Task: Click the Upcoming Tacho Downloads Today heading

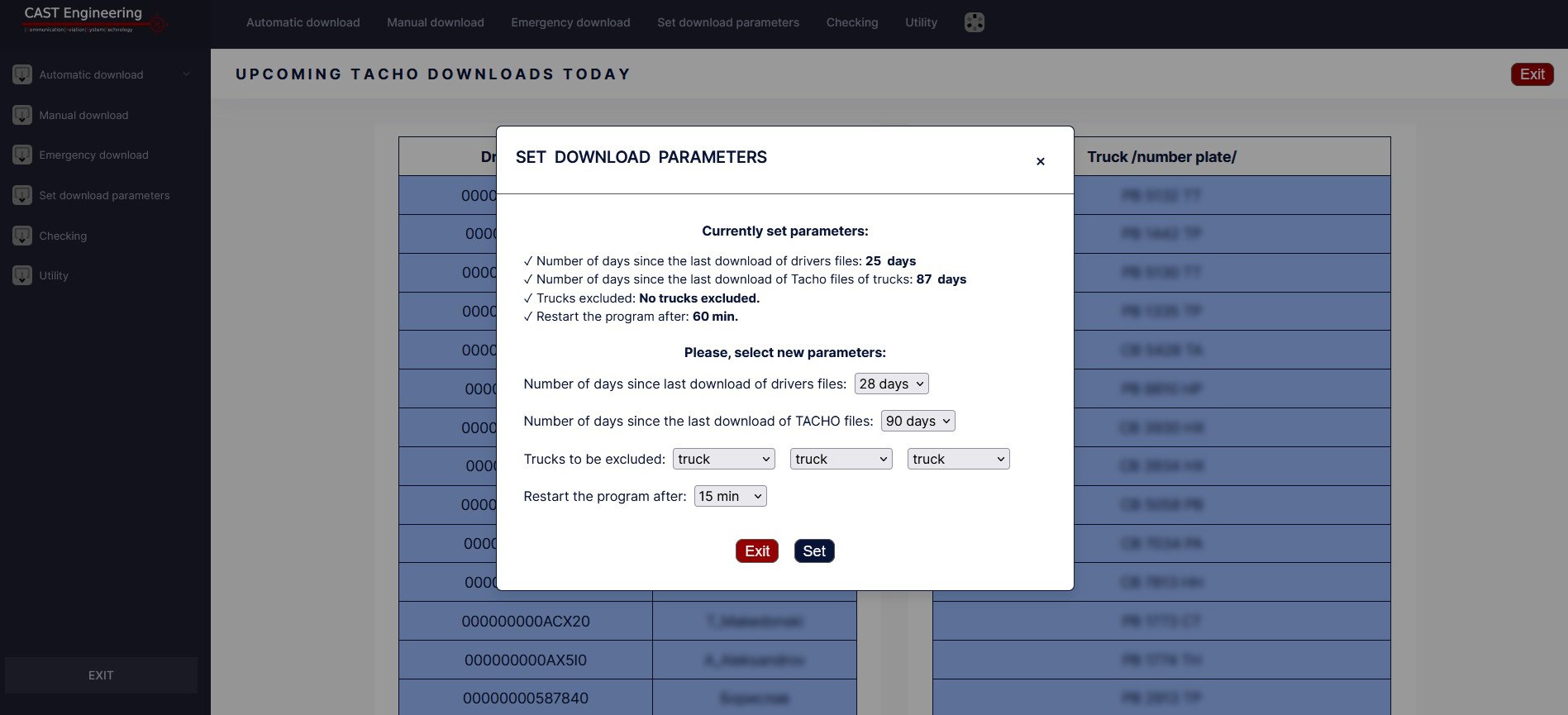Action: click(433, 74)
